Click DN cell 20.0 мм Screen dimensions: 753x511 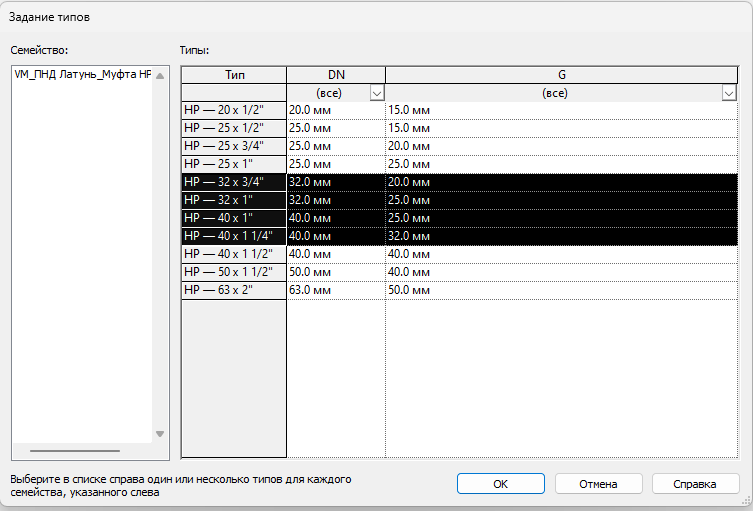[x=336, y=110]
